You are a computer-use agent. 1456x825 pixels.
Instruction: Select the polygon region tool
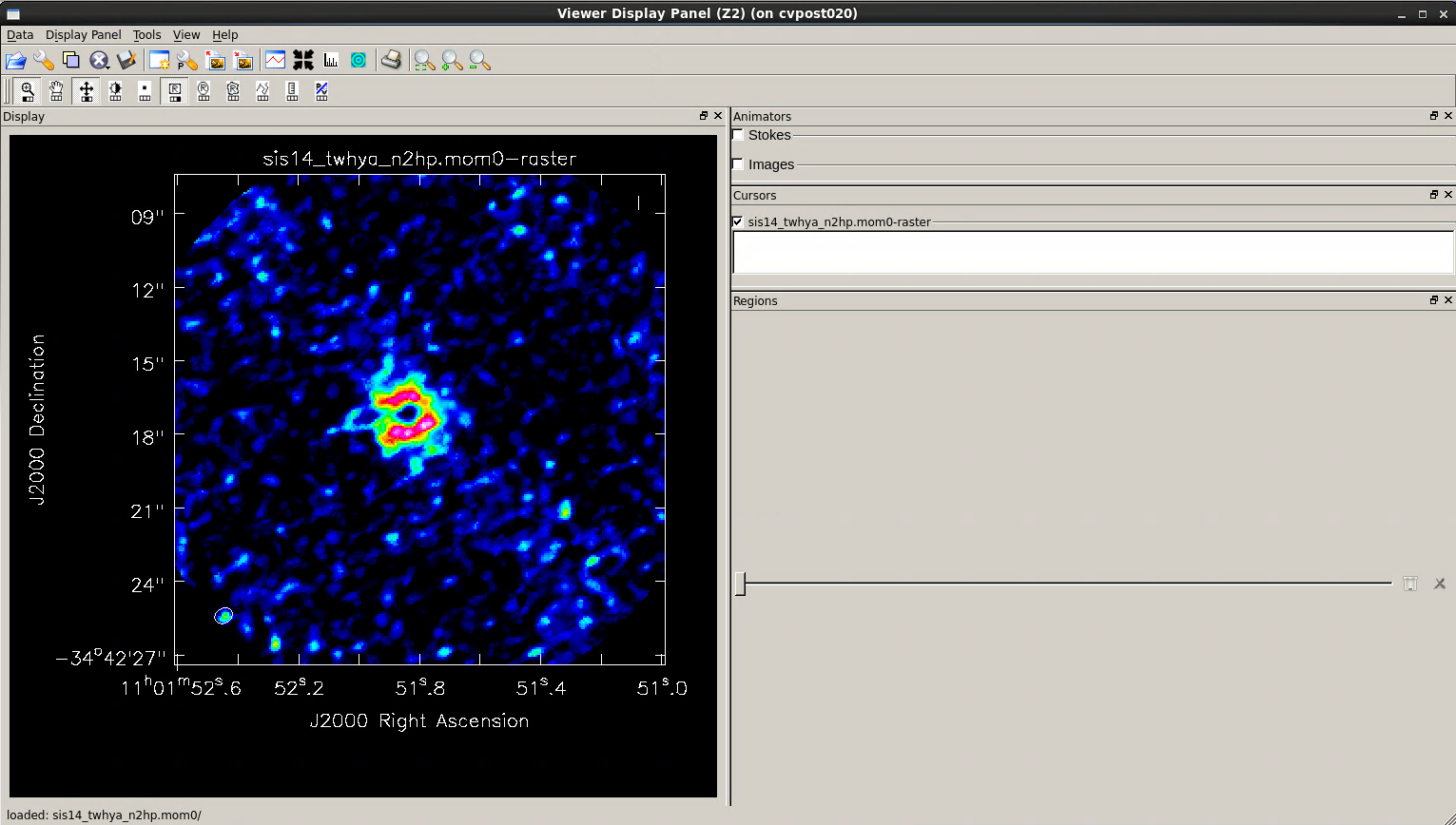tap(233, 91)
